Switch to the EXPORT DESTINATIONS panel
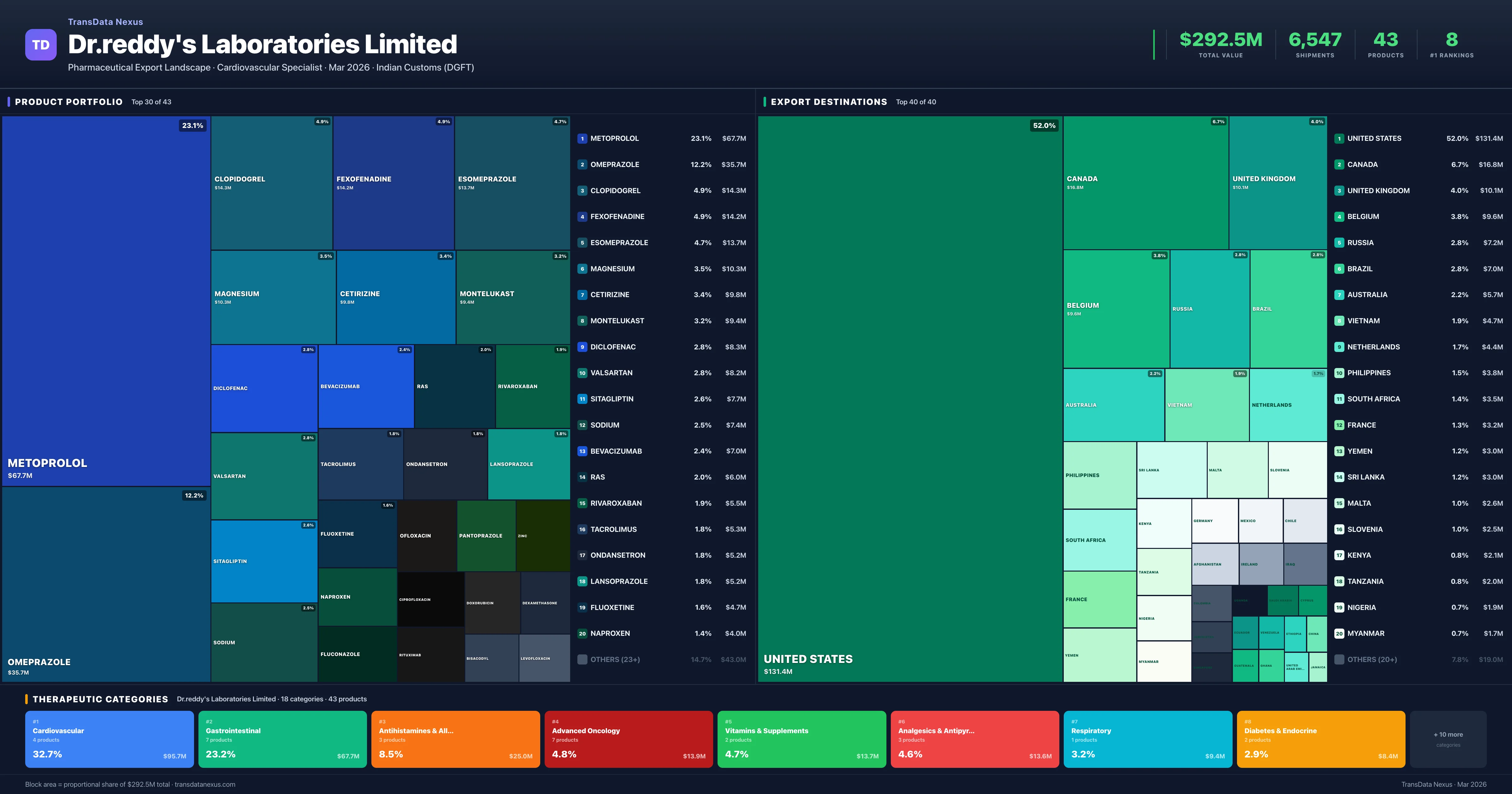Screen dimensions: 1512x794 point(829,101)
